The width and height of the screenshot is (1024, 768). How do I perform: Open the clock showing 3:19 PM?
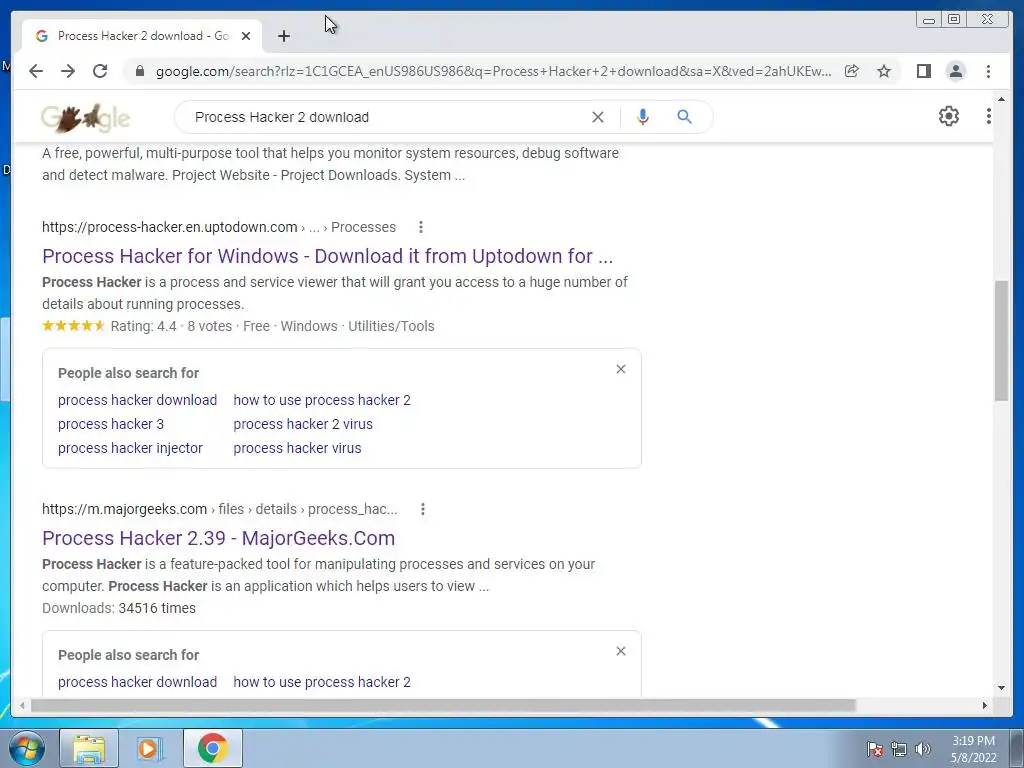tap(973, 749)
